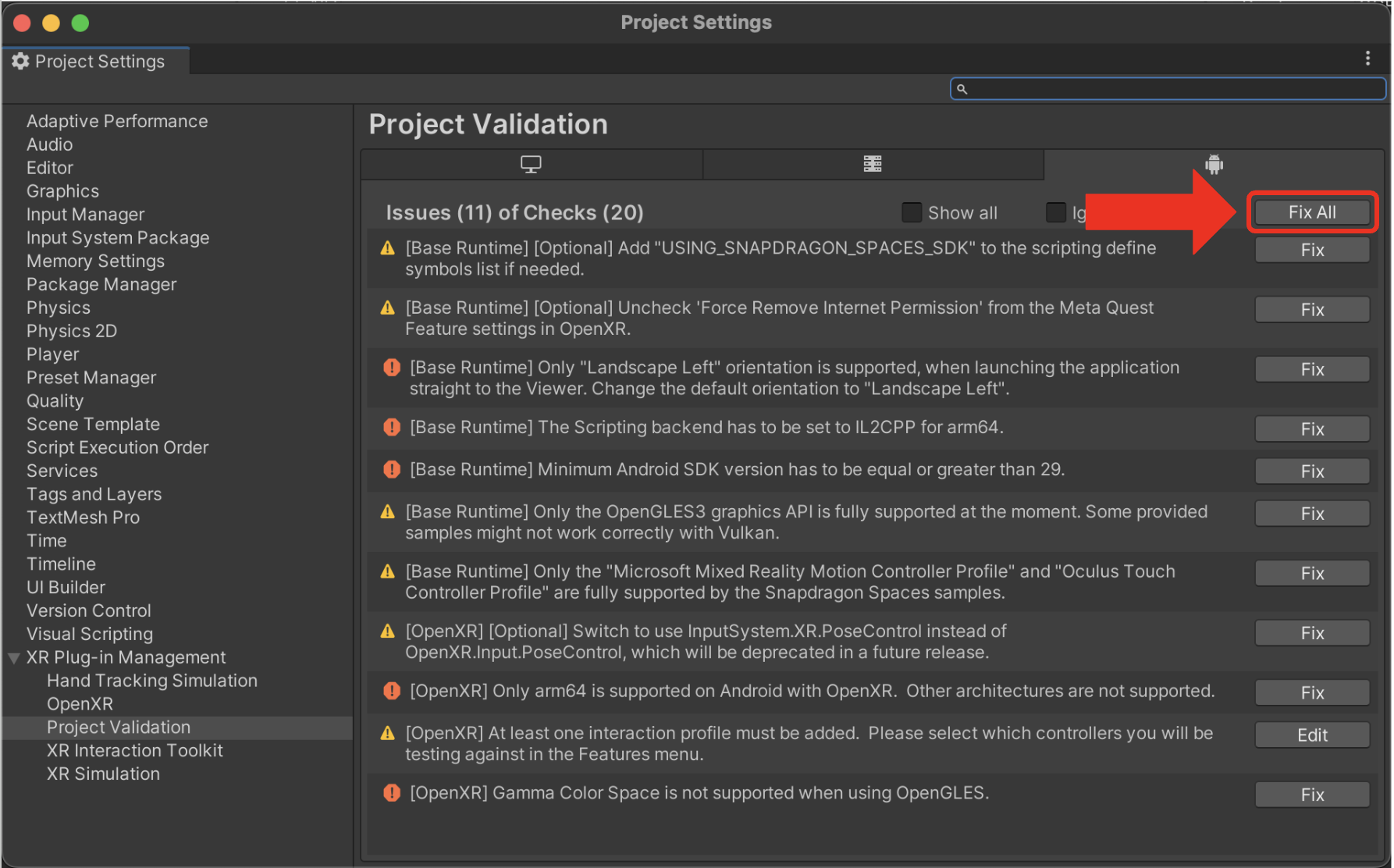This screenshot has height=868, width=1394.
Task: Open Hand Tracking Simulation settings
Action: coord(152,681)
